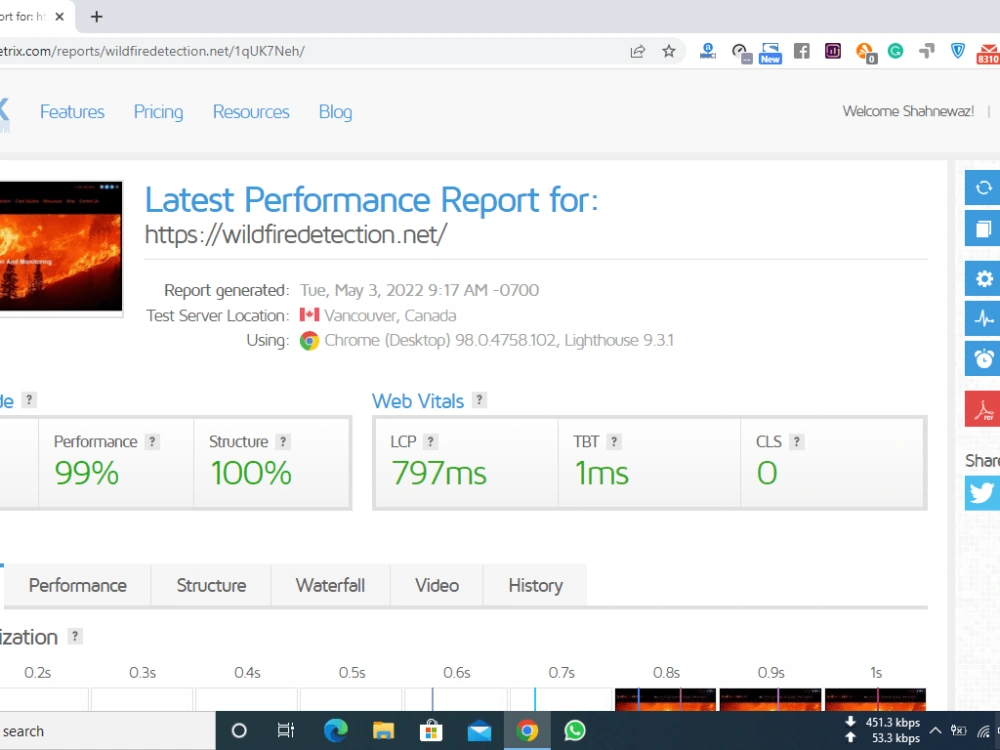Viewport: 1000px width, 750px height.
Task: Click the report generated date text
Action: pos(420,290)
